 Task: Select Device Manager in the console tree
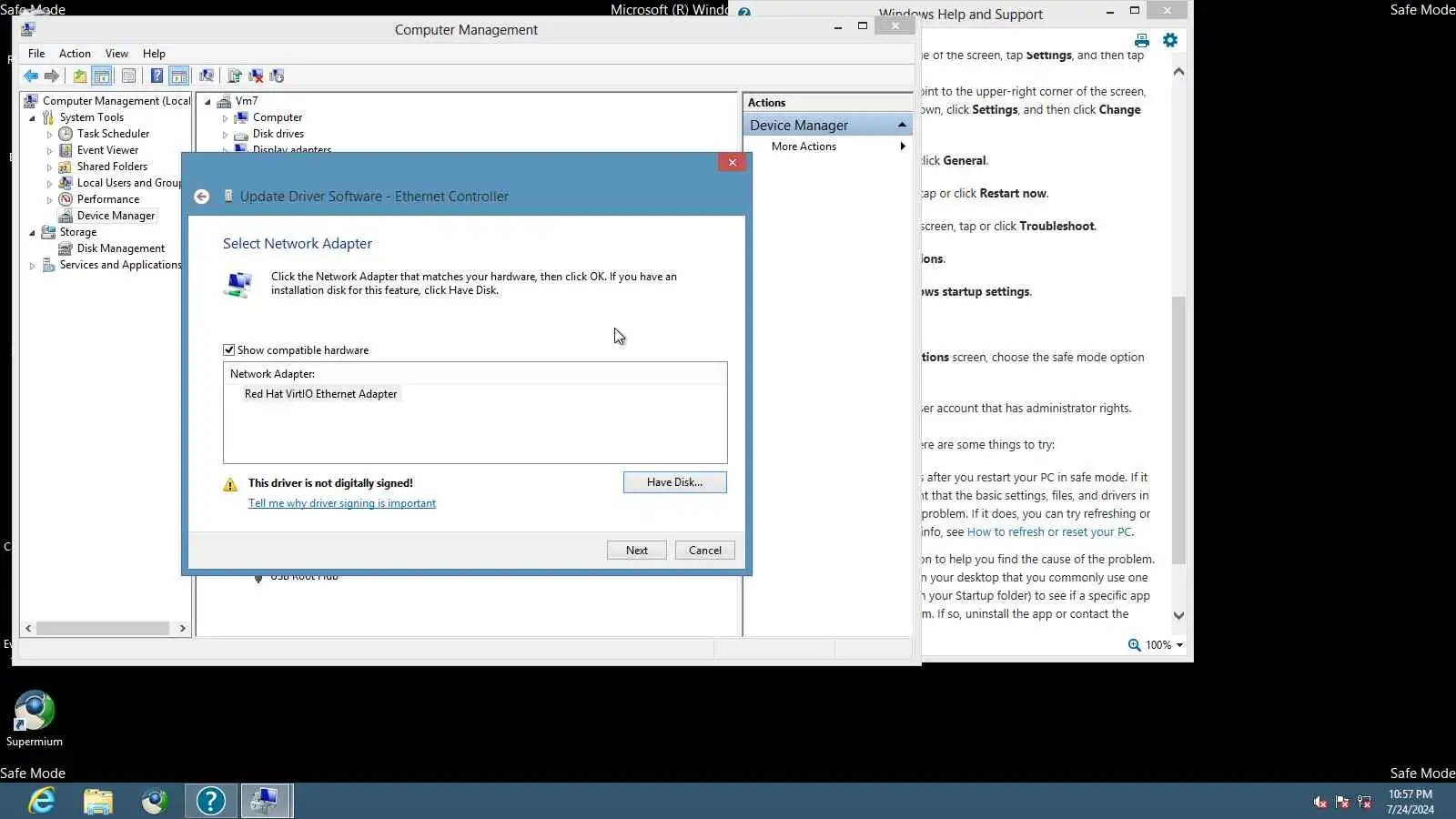(116, 216)
